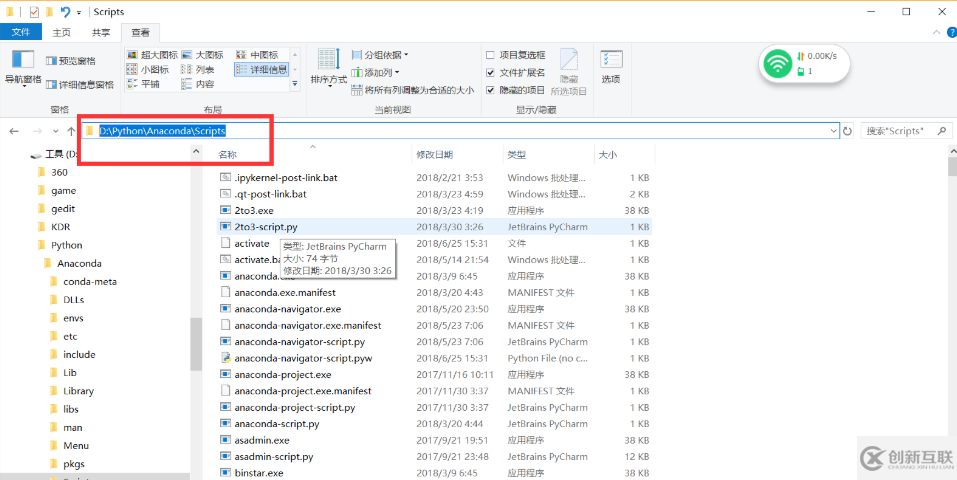
Task: Open the address bar history dropdown
Action: point(834,131)
